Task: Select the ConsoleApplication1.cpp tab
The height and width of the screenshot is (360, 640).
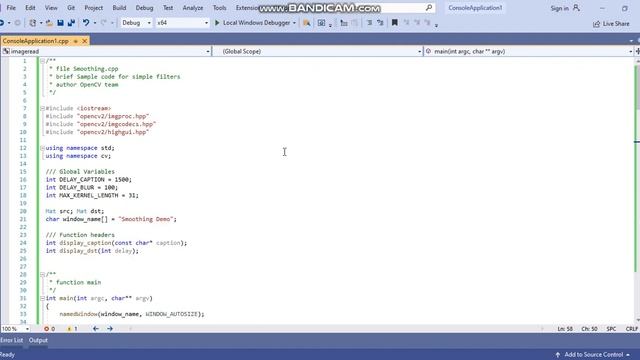Action: tap(36, 41)
